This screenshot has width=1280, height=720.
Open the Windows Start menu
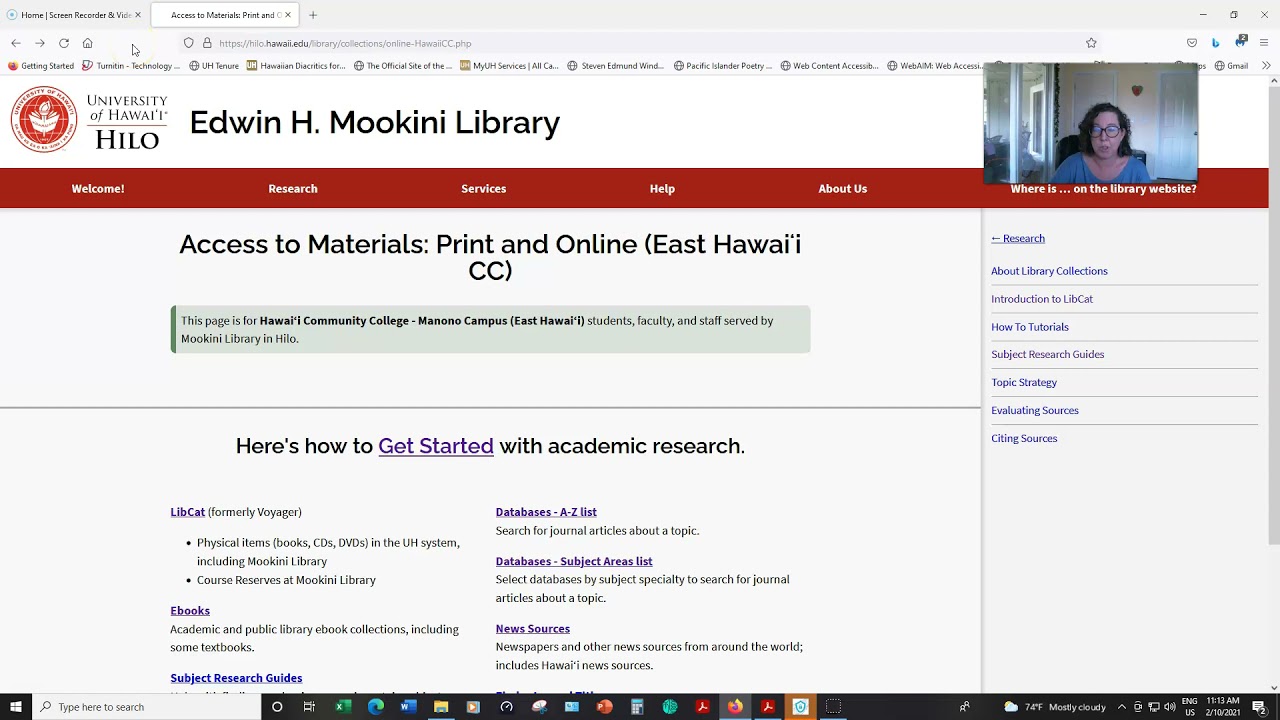pyautogui.click(x=16, y=707)
